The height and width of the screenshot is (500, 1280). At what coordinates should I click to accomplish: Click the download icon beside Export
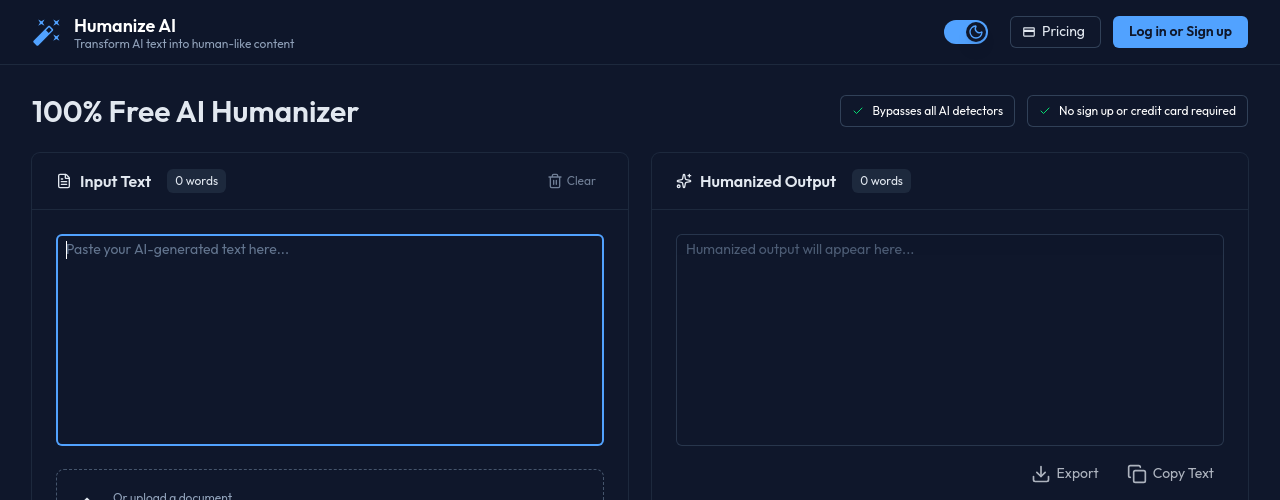[x=1041, y=473]
